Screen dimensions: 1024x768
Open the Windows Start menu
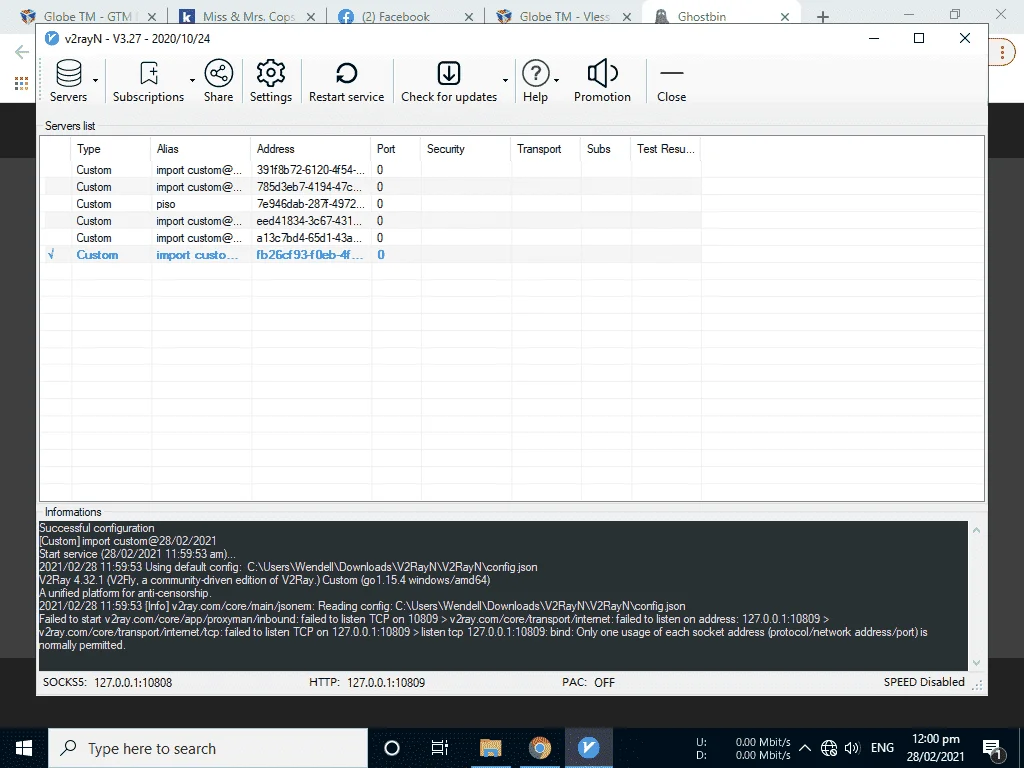pos(24,748)
